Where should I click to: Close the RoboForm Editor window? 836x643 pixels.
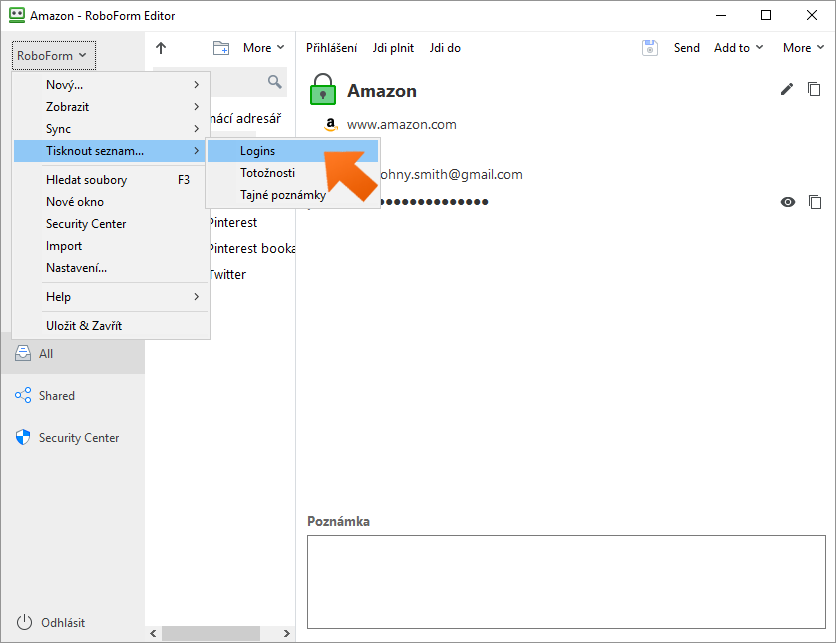pyautogui.click(x=812, y=15)
